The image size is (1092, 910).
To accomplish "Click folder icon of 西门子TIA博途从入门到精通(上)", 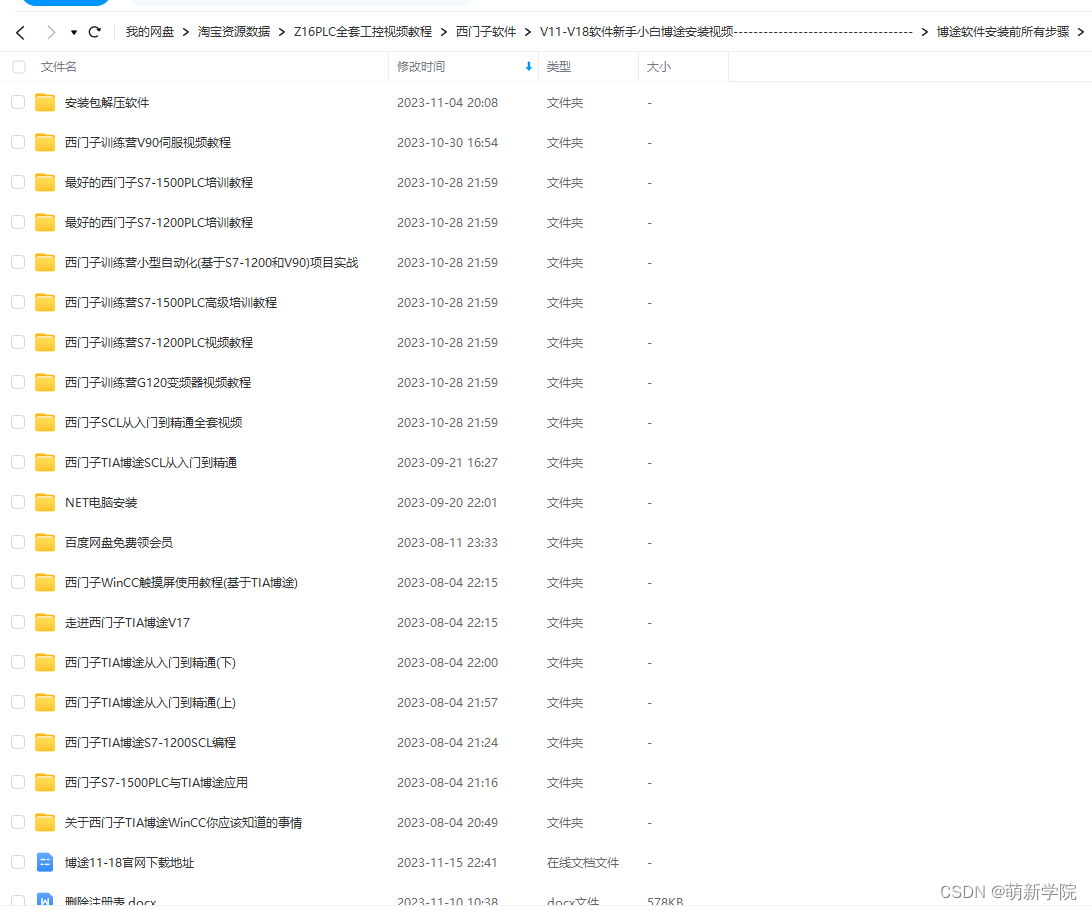I will [x=45, y=703].
